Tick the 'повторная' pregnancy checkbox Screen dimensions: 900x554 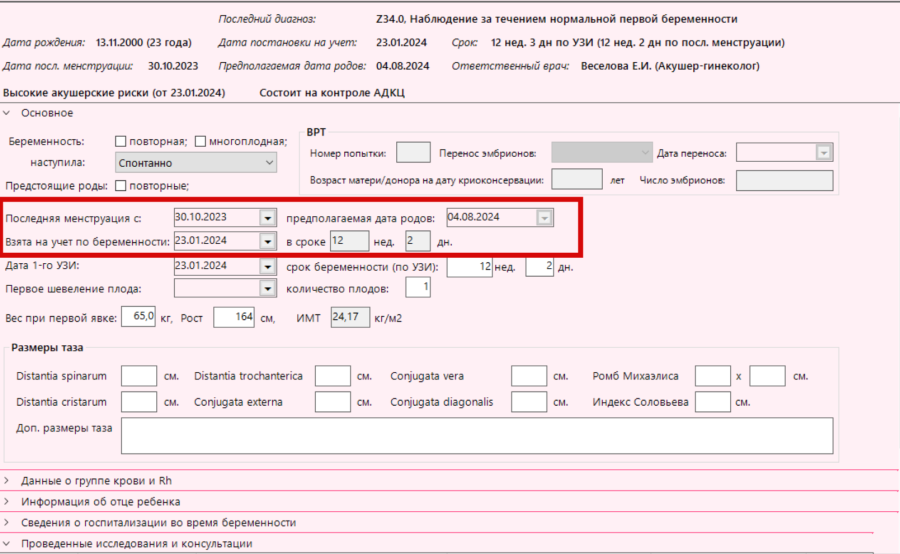121,141
